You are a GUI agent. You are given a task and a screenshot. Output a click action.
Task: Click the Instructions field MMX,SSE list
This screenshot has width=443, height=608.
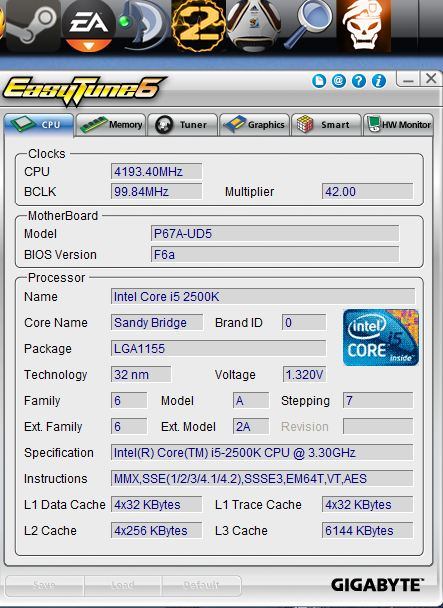point(262,478)
